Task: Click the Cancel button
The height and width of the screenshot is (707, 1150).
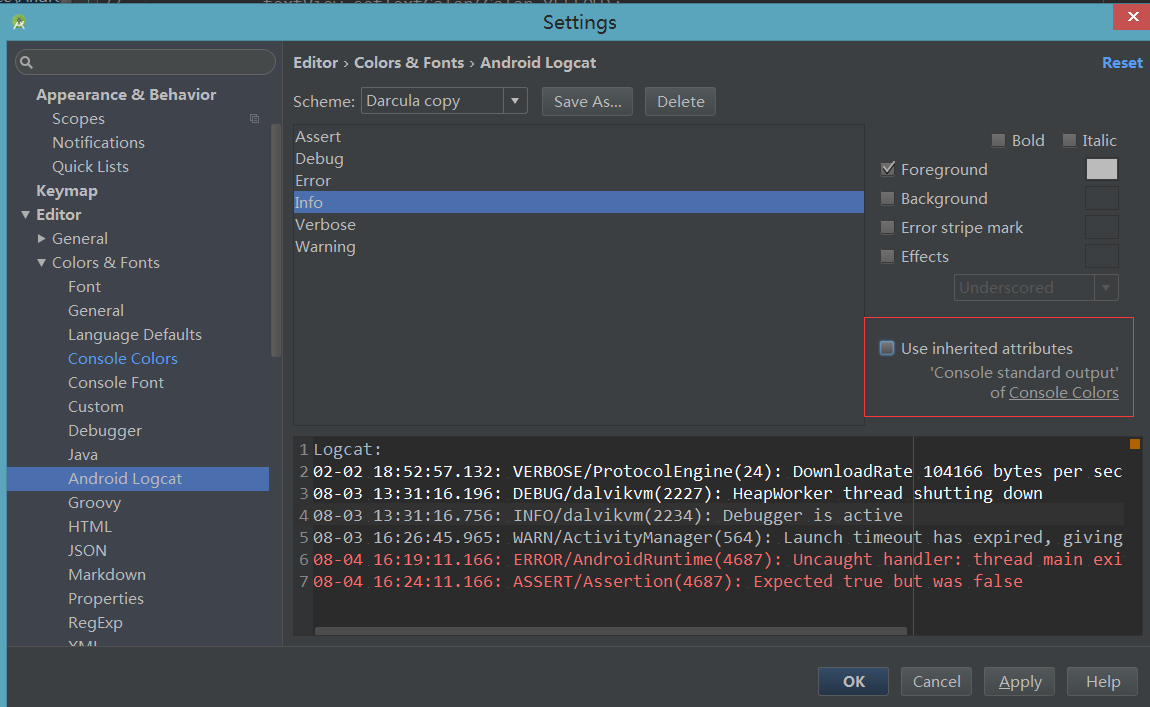Action: click(936, 681)
